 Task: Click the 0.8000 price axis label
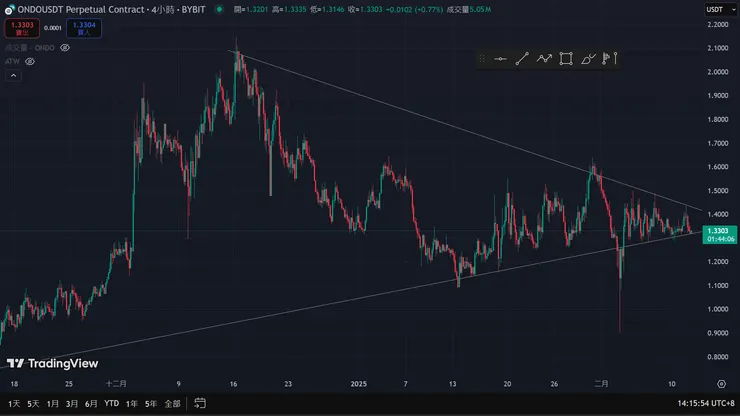coord(718,357)
